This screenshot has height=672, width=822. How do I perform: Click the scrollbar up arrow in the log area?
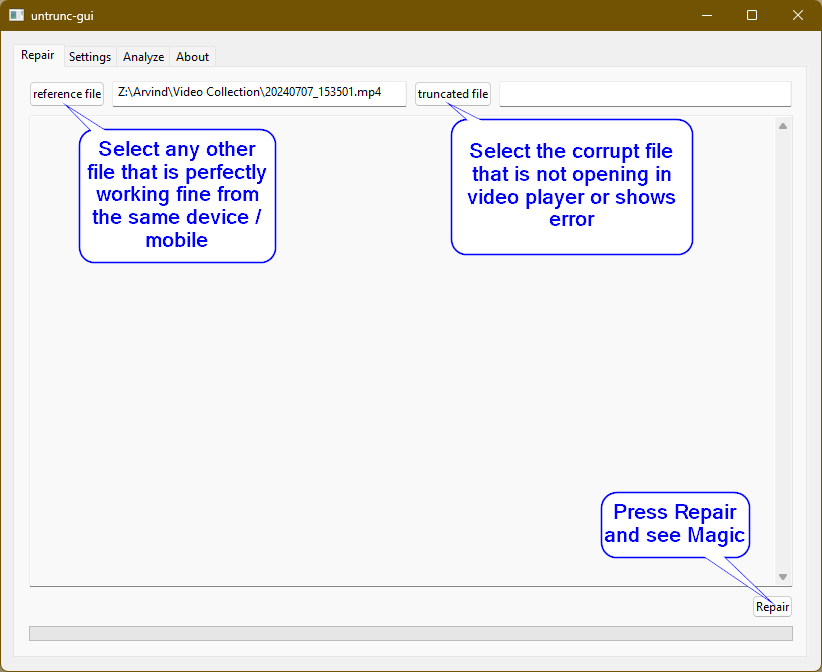click(x=783, y=126)
